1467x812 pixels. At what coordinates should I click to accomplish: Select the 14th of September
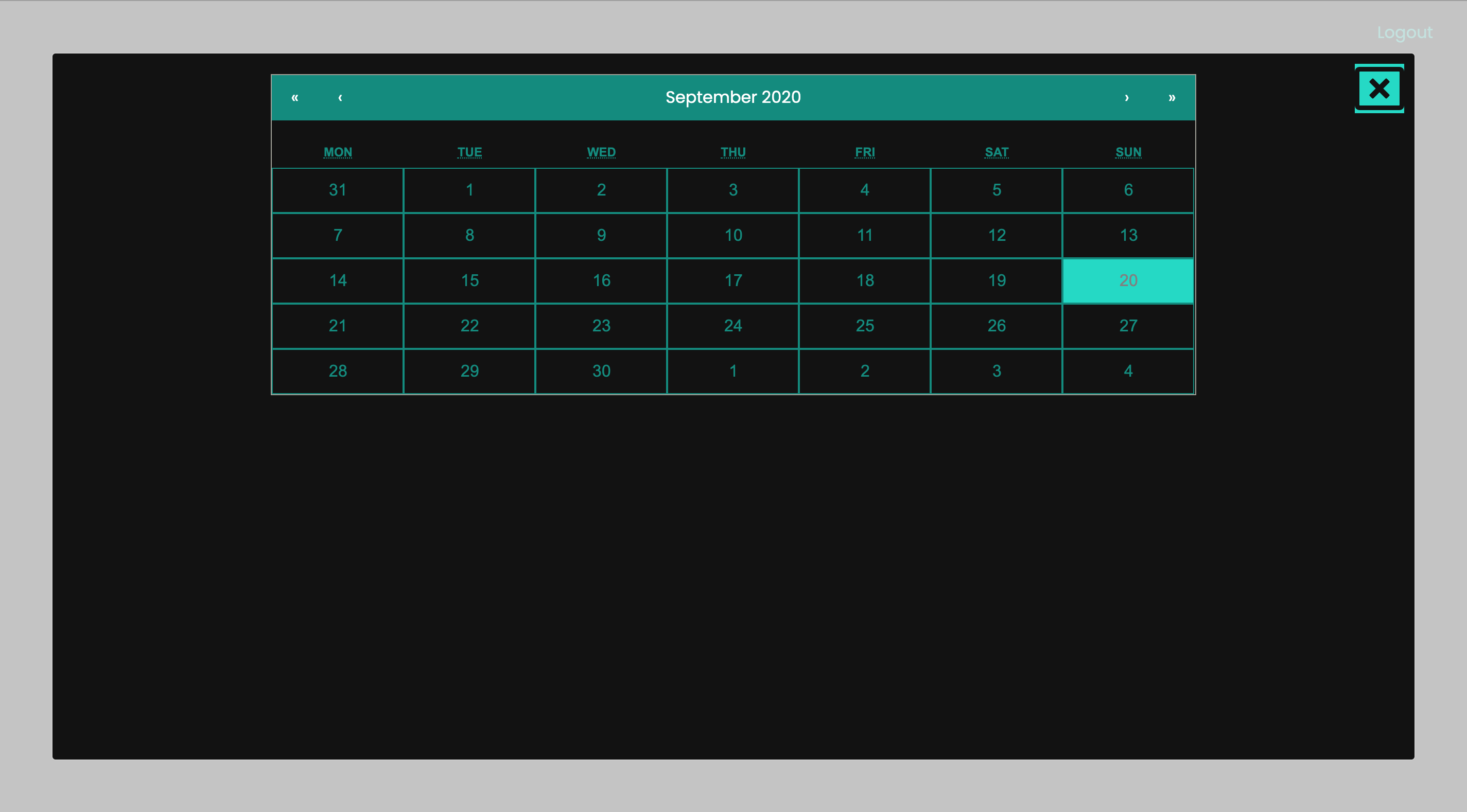point(338,281)
